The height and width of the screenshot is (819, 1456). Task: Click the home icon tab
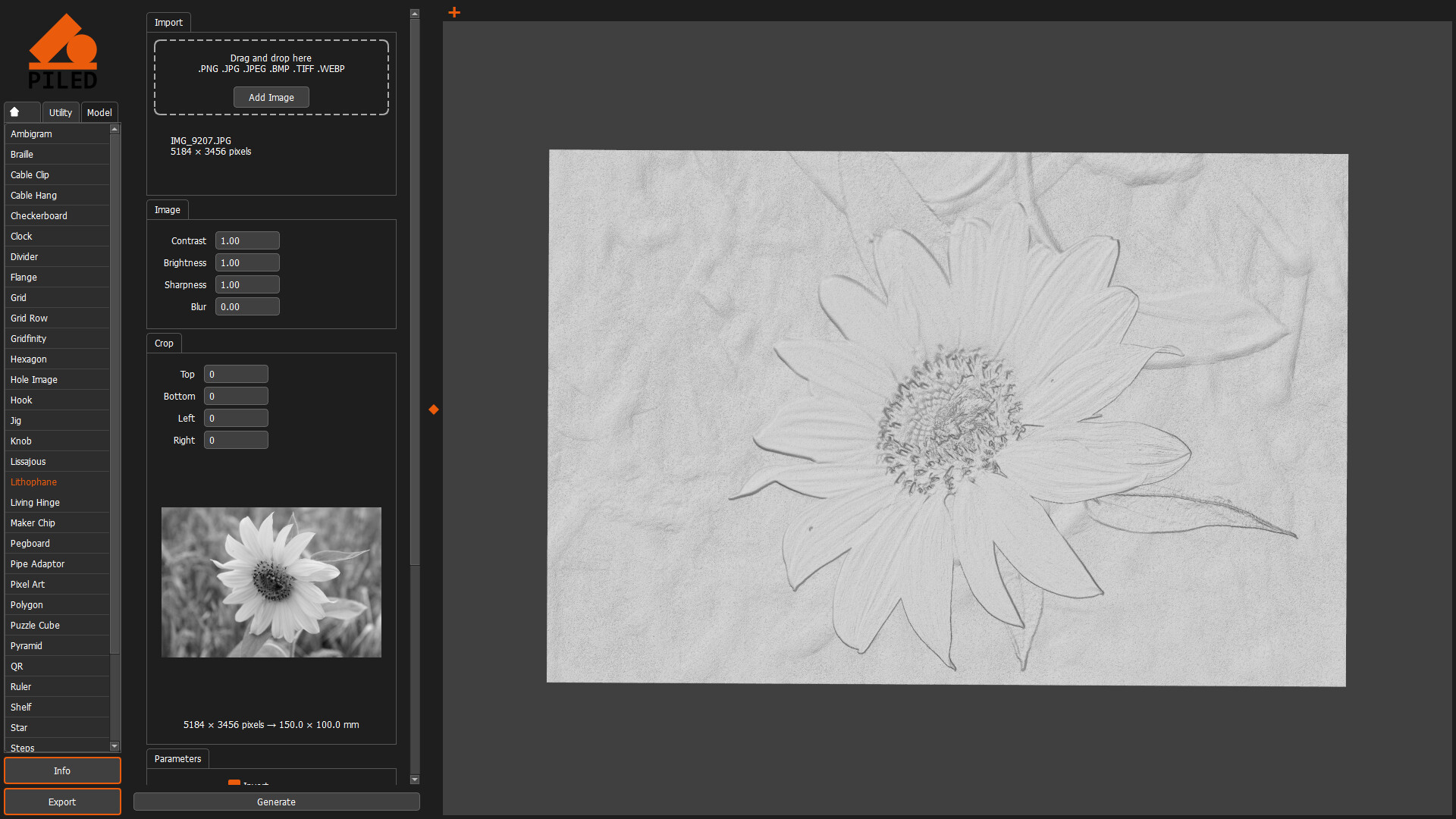tap(21, 111)
